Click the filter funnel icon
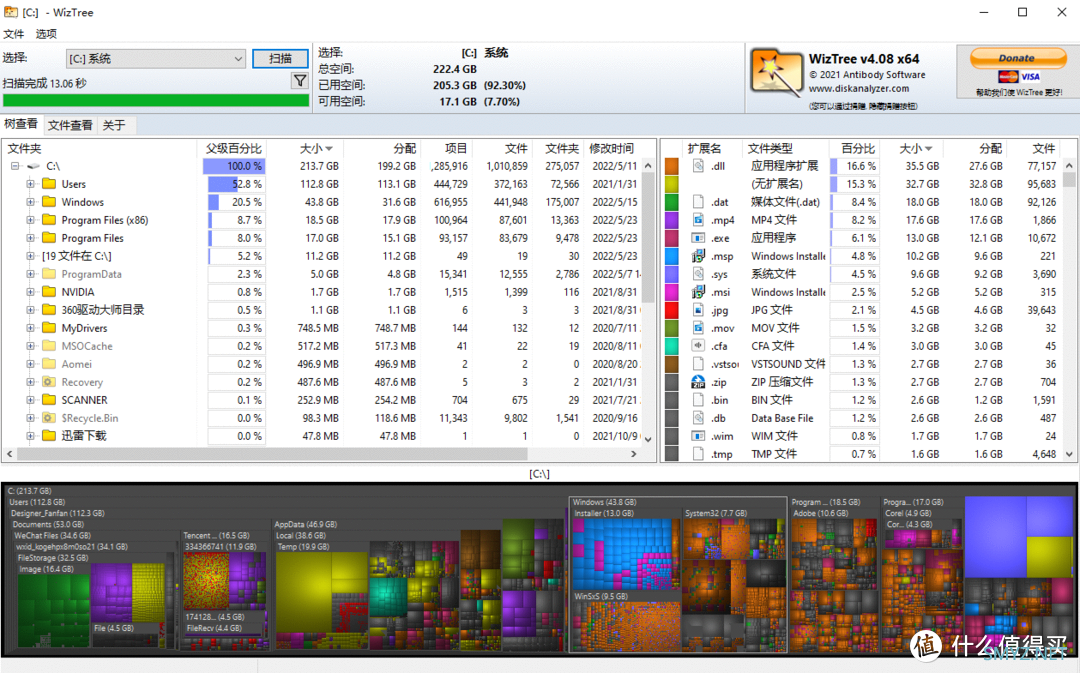Viewport: 1080px width, 673px height. (x=300, y=81)
